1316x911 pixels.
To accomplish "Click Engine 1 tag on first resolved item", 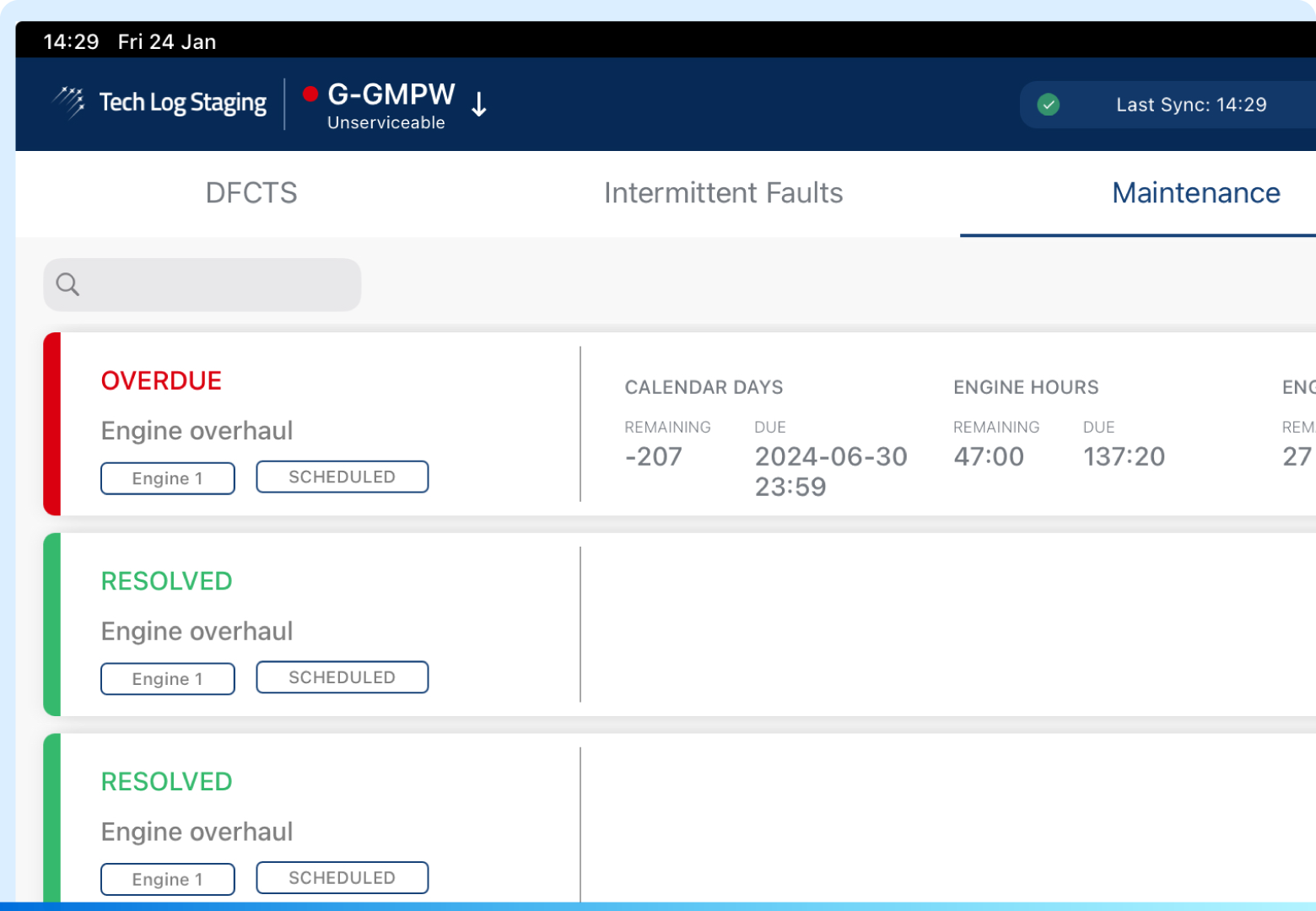I will coord(168,679).
